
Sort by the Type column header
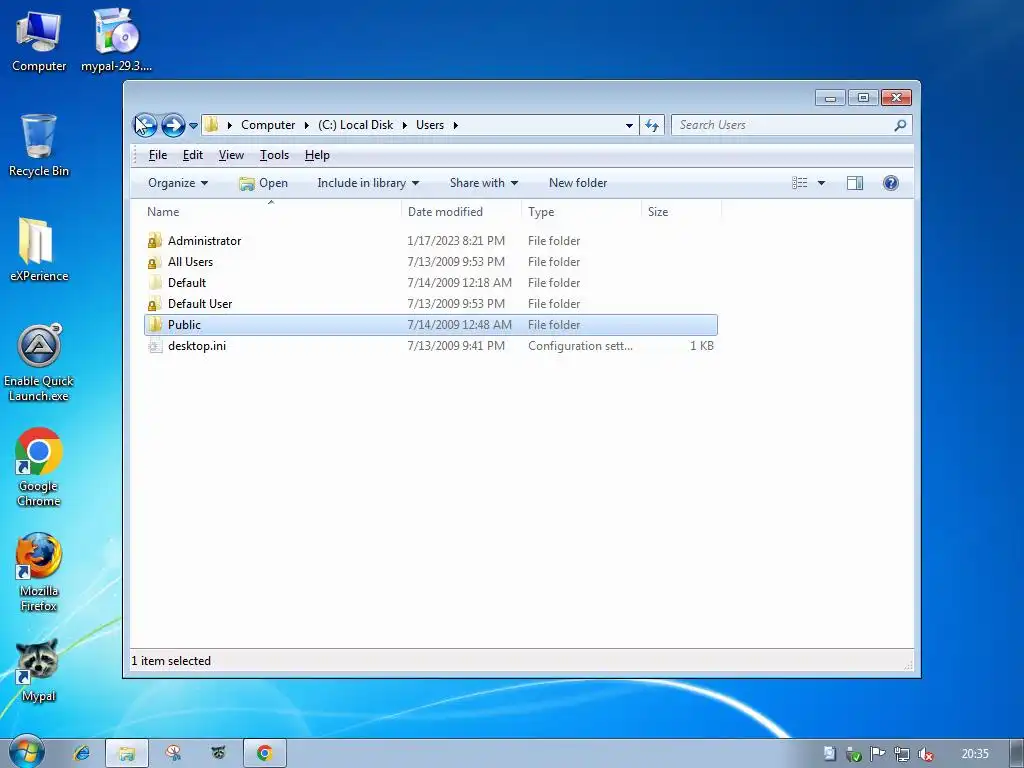click(x=581, y=212)
